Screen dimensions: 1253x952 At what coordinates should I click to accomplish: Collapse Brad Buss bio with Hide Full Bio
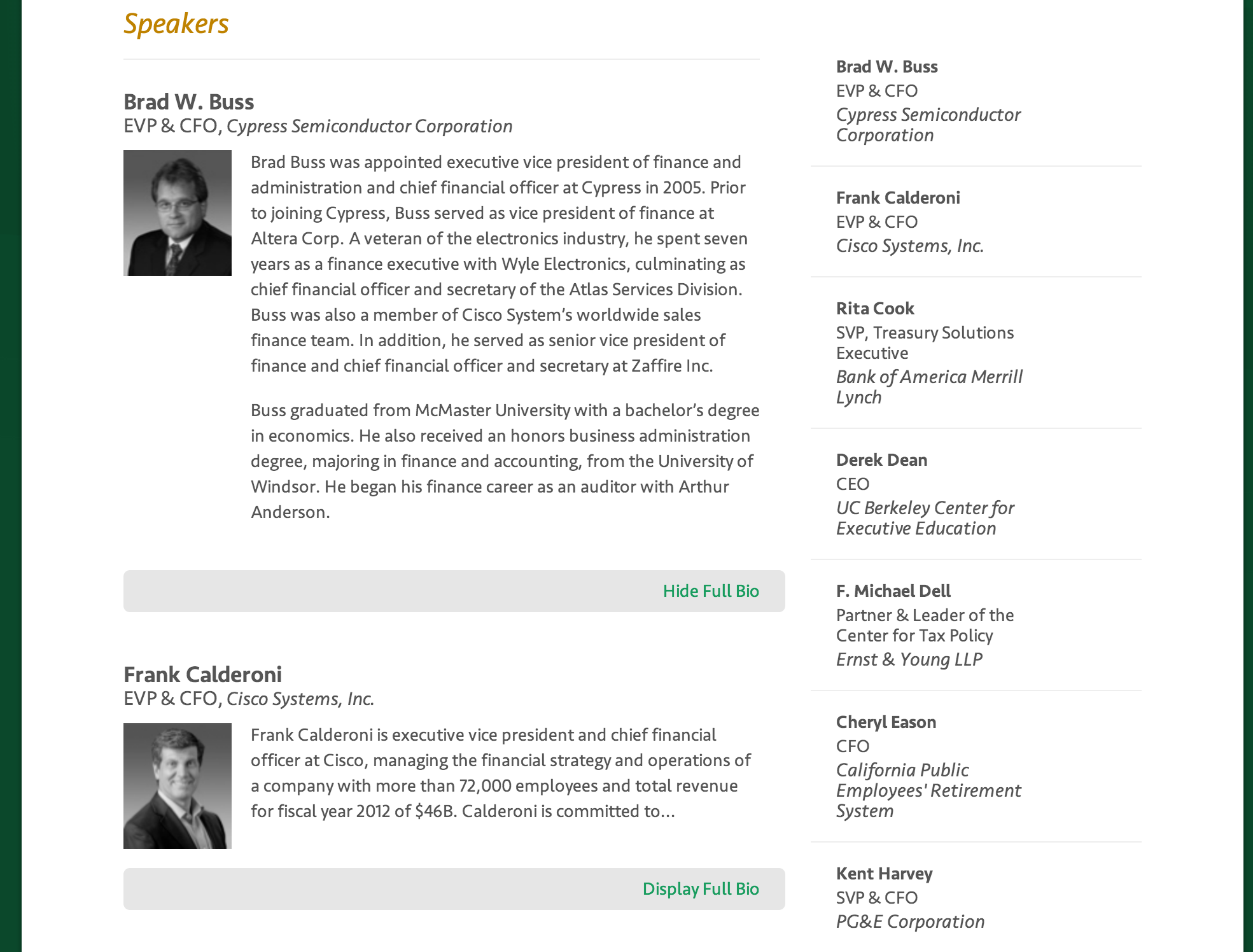point(710,591)
